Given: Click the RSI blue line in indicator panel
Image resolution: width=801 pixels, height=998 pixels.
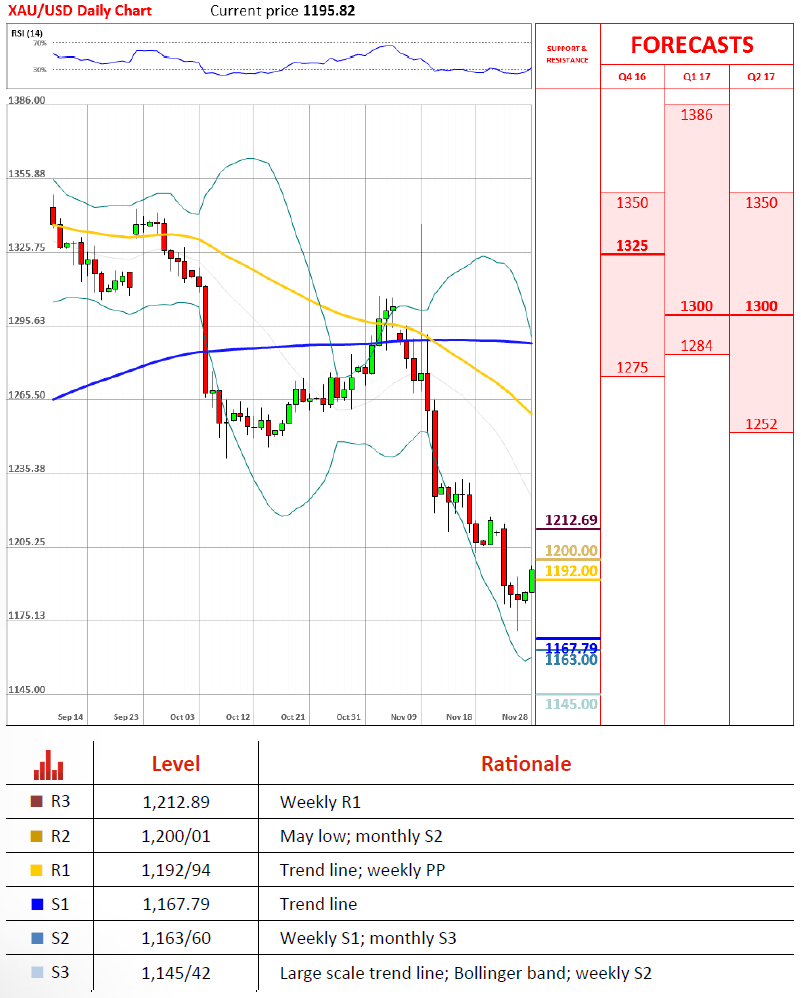Looking at the screenshot, I should click(x=292, y=62).
